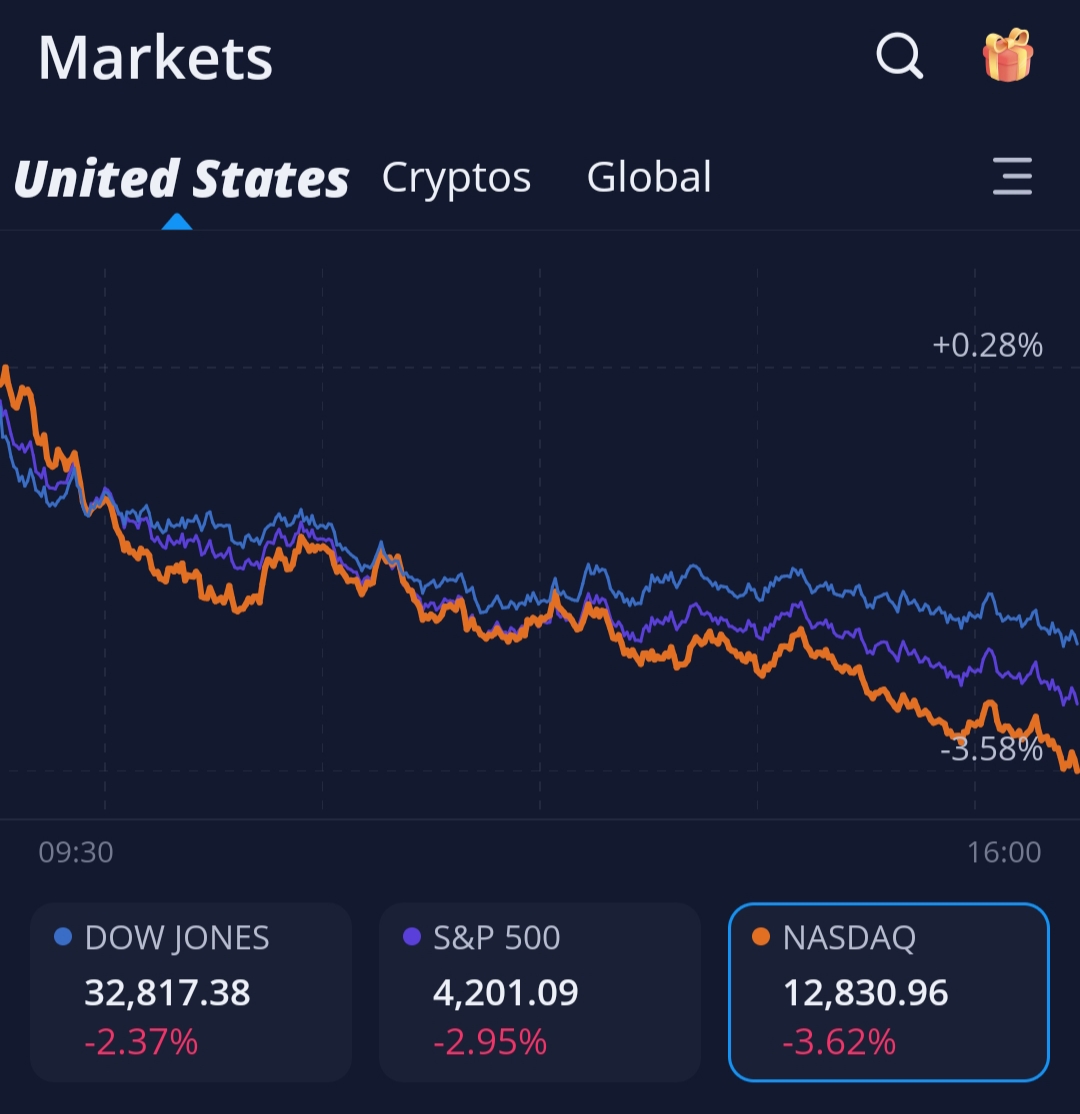Screen dimensions: 1080x1114
Task: Select the DOW JONES index card
Action: [191, 991]
